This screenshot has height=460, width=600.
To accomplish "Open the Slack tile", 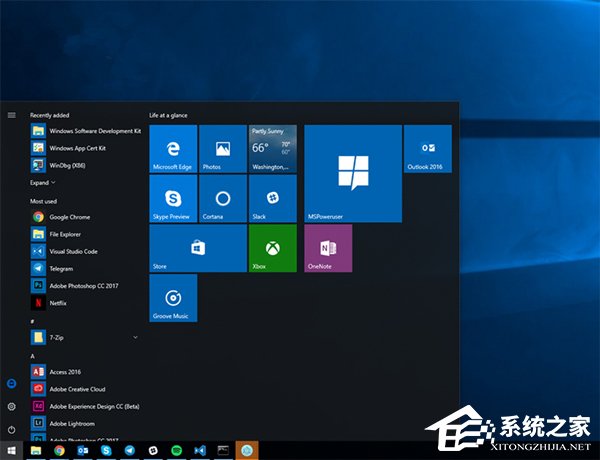I will click(x=272, y=198).
